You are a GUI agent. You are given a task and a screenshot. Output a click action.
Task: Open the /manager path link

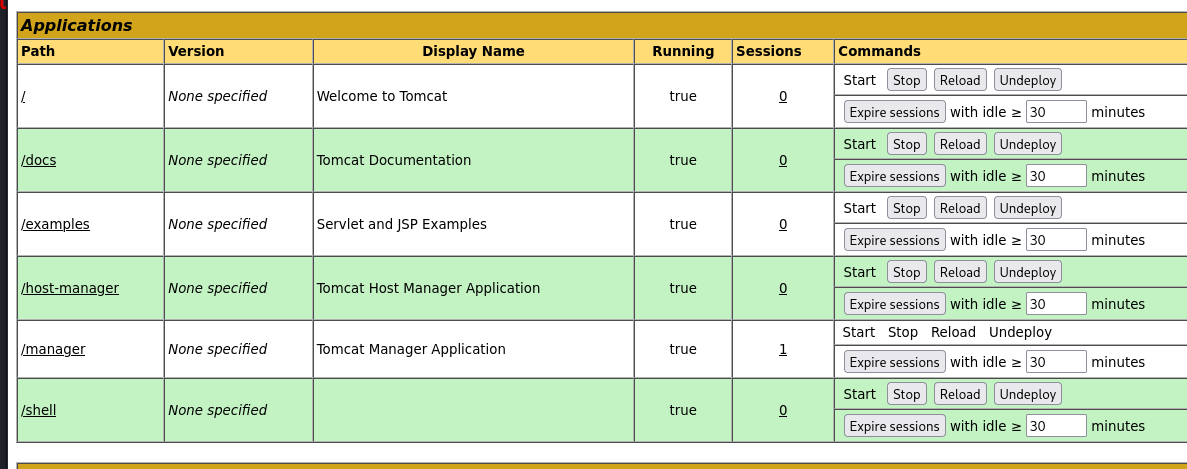click(53, 349)
